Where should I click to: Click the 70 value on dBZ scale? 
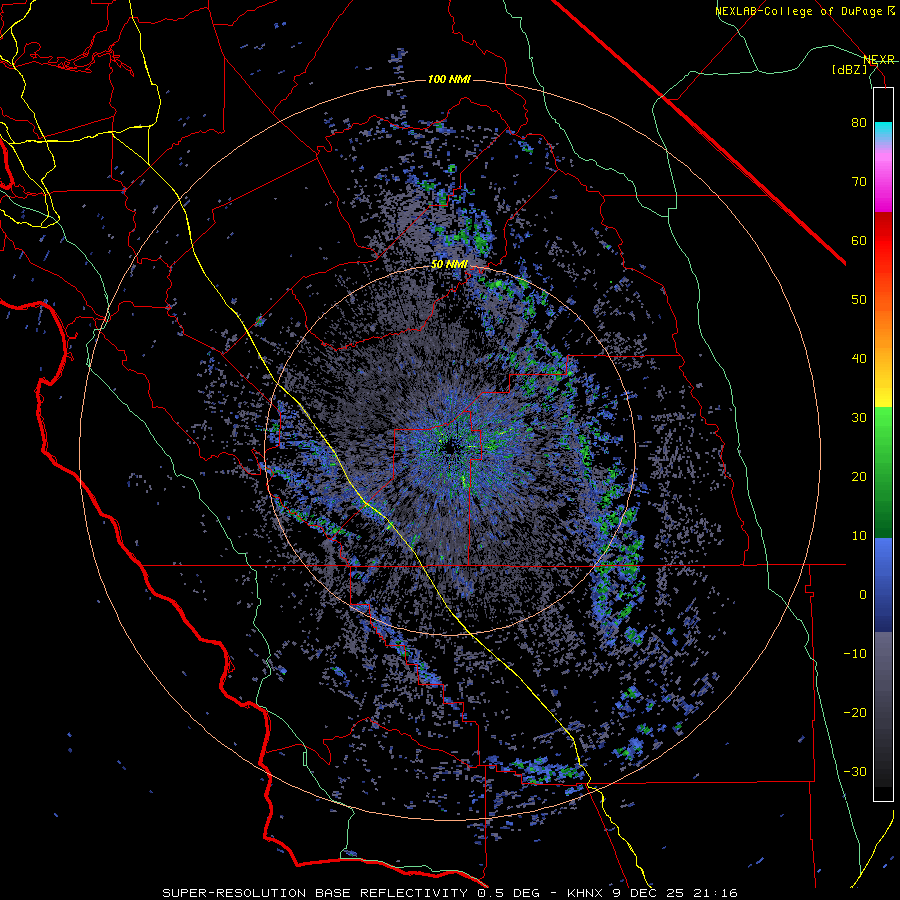(x=859, y=182)
